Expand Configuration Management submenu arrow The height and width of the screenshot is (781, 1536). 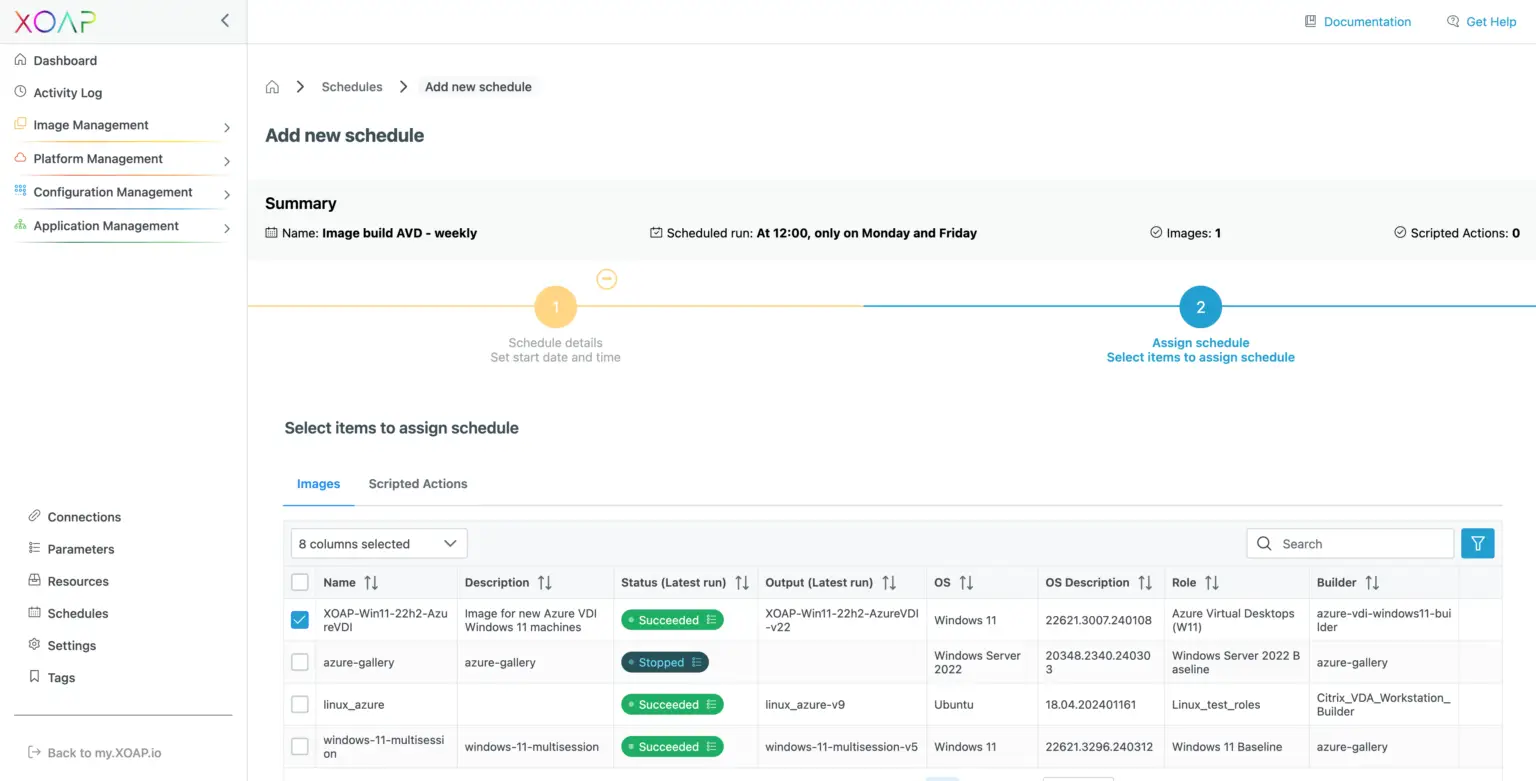[x=227, y=194]
